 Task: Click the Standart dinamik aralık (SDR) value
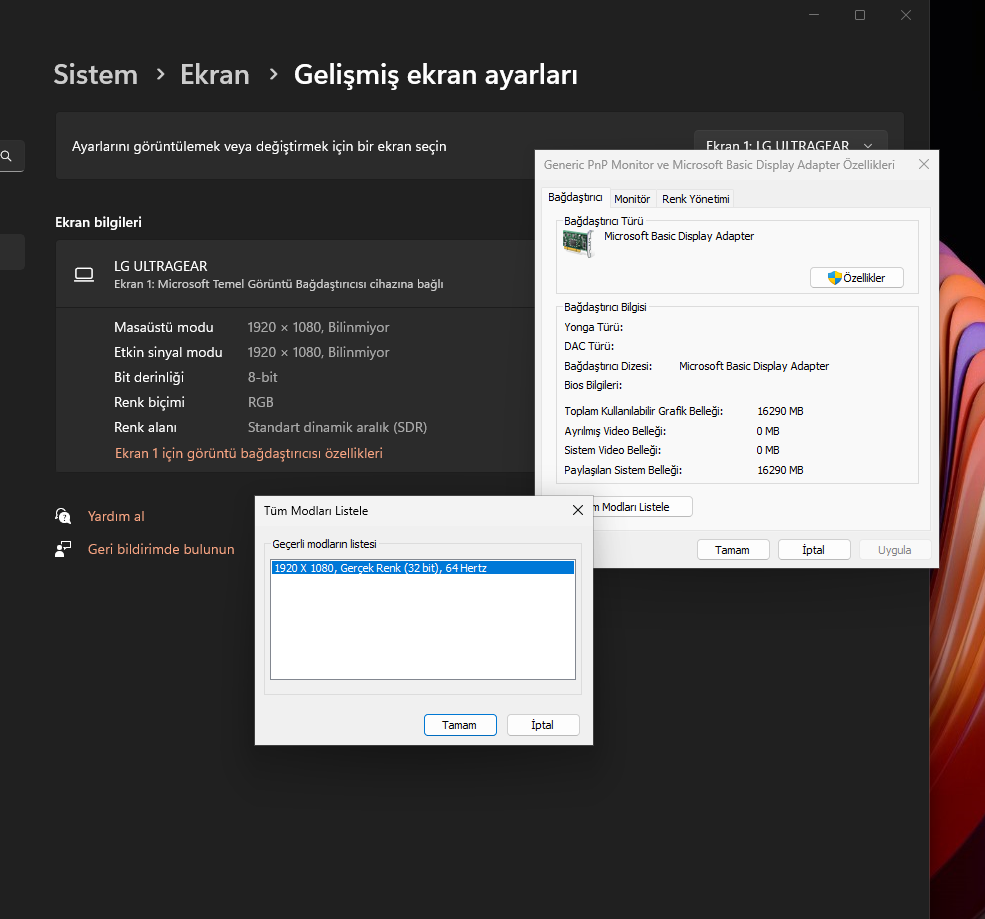click(337, 427)
